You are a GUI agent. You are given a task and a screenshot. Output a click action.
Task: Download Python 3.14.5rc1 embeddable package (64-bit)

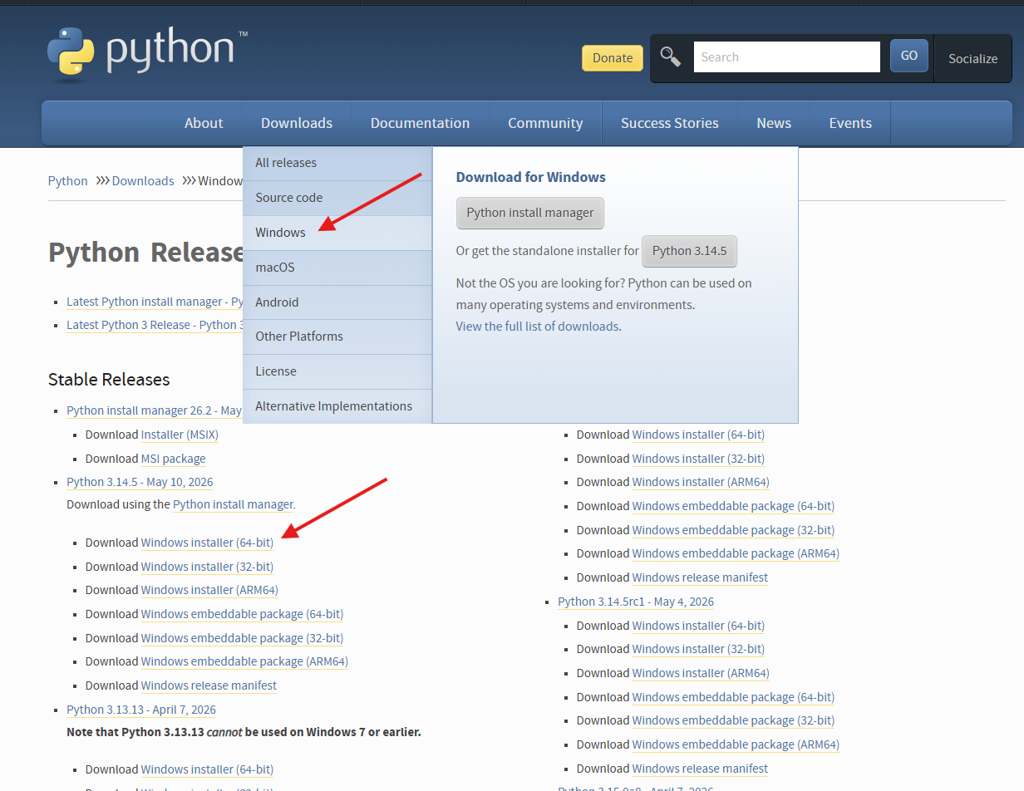click(733, 698)
